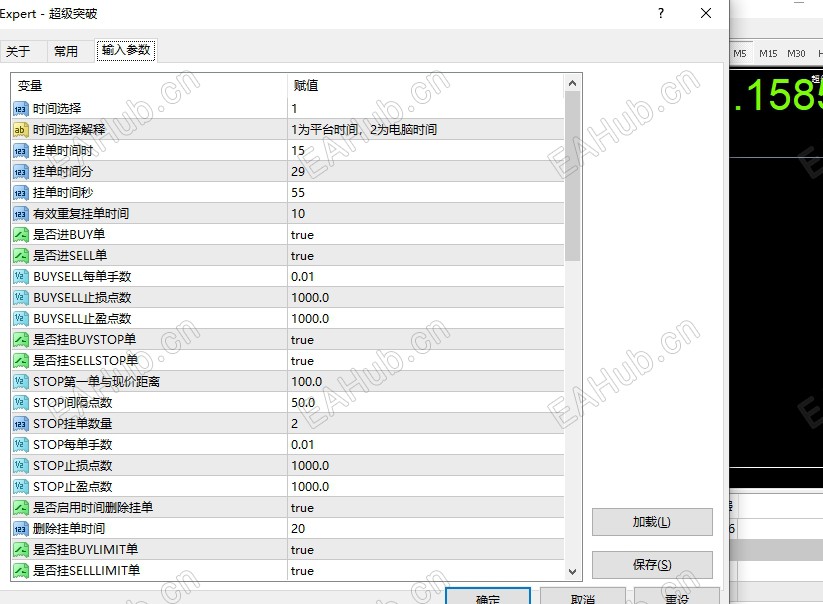The height and width of the screenshot is (604, 823).
Task: Click the boolean icon beside 是否挂SELLLIMIT单
Action: (20, 570)
